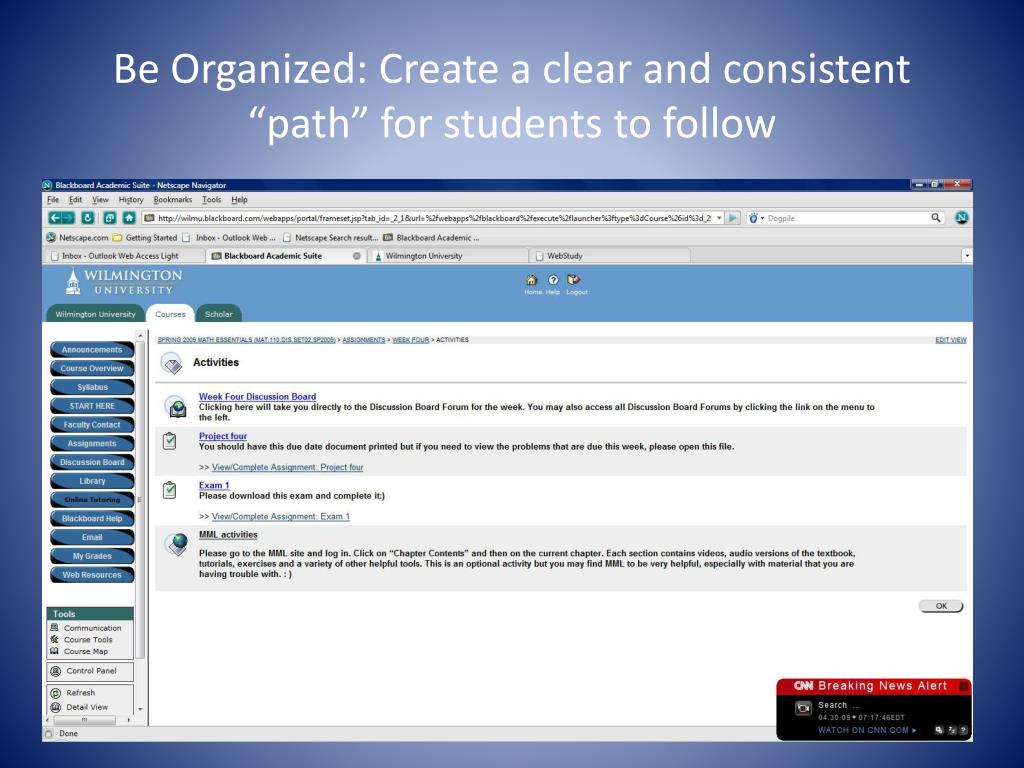Click the EDIT VIEW link
This screenshot has width=1024, height=768.
(951, 340)
